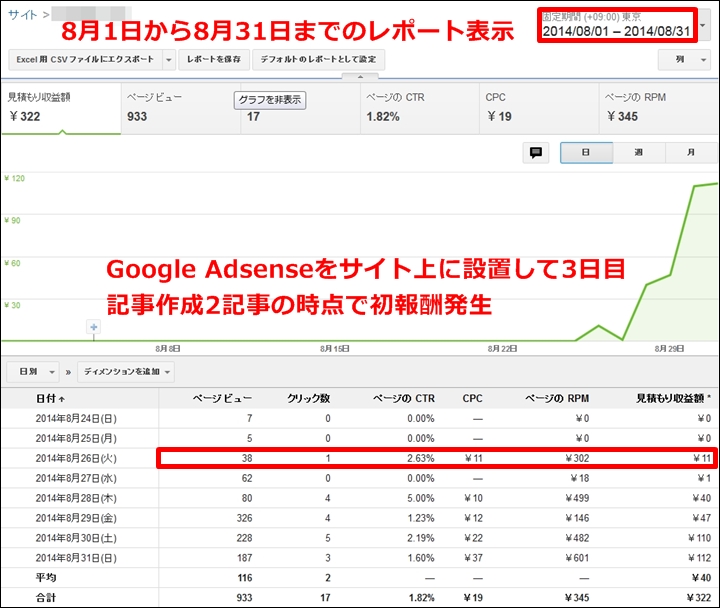Screen dimensions: 720x608
Task: Click the 平均 summary row label
Action: [46, 578]
